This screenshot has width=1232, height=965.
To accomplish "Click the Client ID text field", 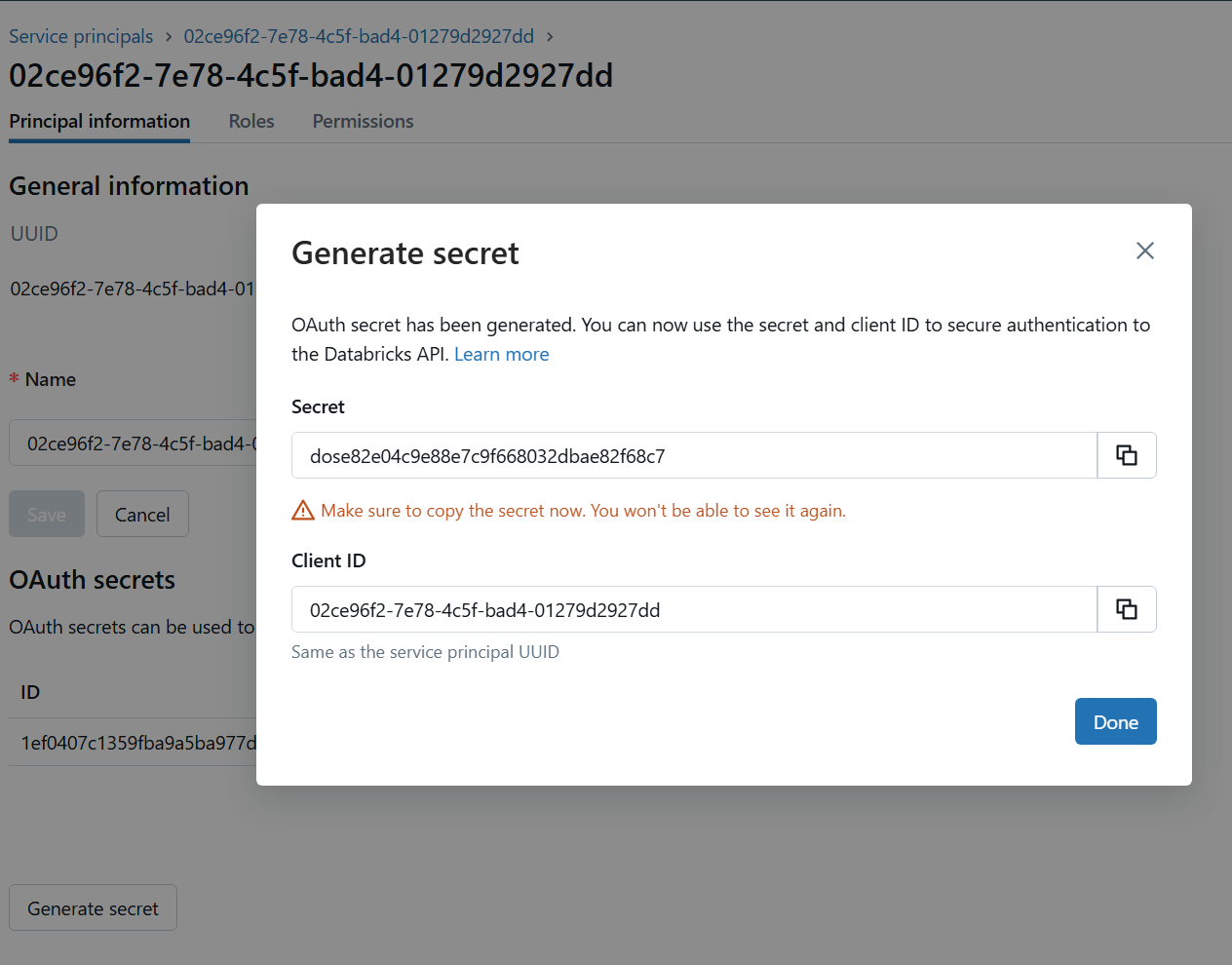I will coord(693,609).
